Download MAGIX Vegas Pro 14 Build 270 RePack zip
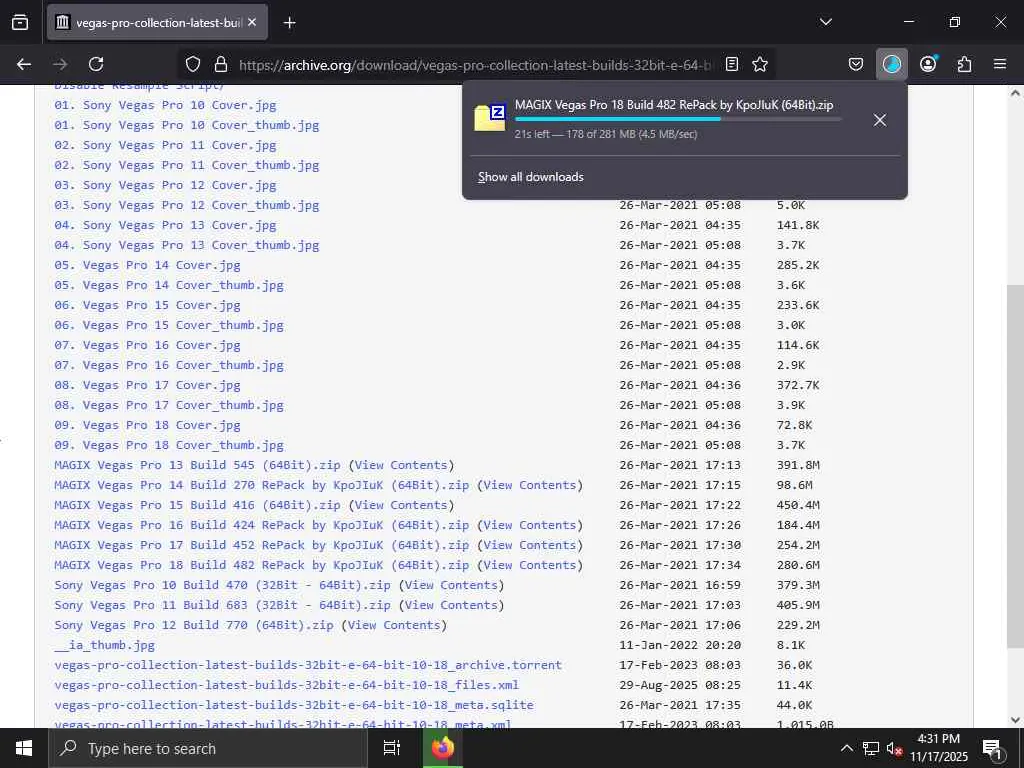 coord(261,485)
